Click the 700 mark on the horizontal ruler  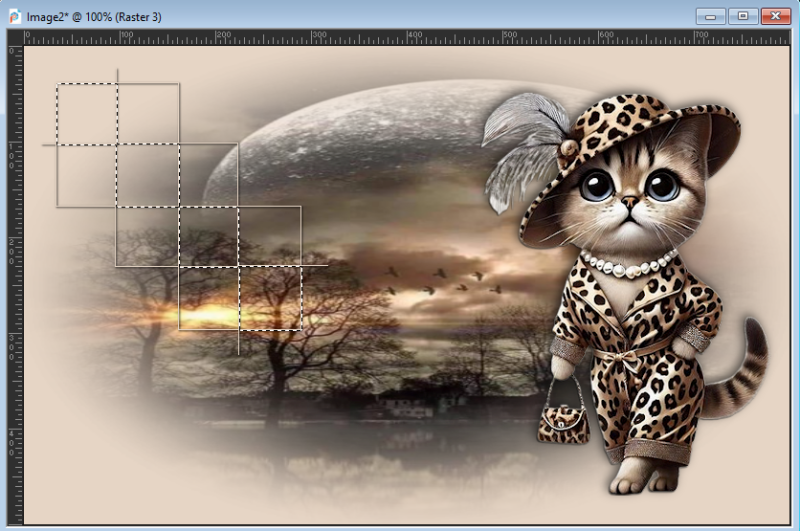coord(704,37)
